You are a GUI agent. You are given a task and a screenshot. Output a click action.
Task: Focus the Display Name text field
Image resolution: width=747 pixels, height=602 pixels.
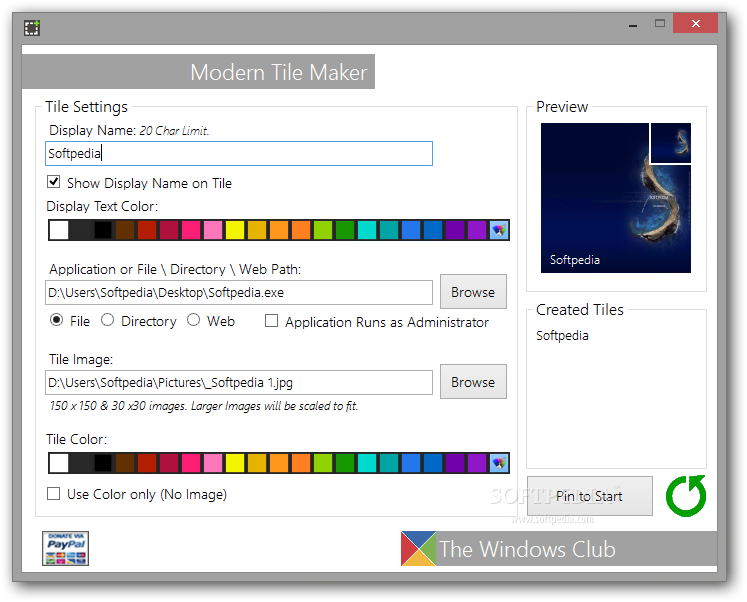[x=239, y=153]
